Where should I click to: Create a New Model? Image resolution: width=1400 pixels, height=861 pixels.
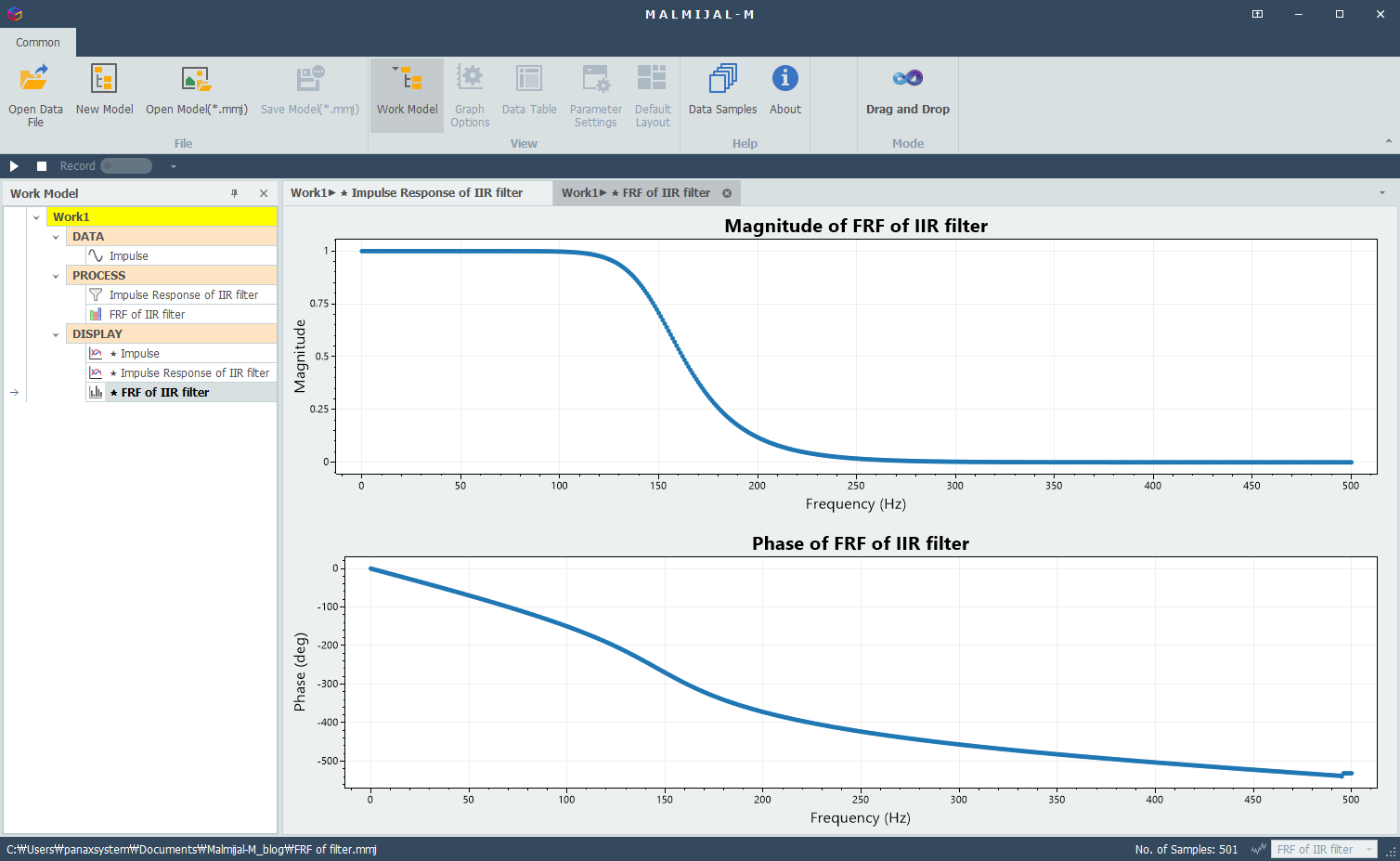click(104, 90)
